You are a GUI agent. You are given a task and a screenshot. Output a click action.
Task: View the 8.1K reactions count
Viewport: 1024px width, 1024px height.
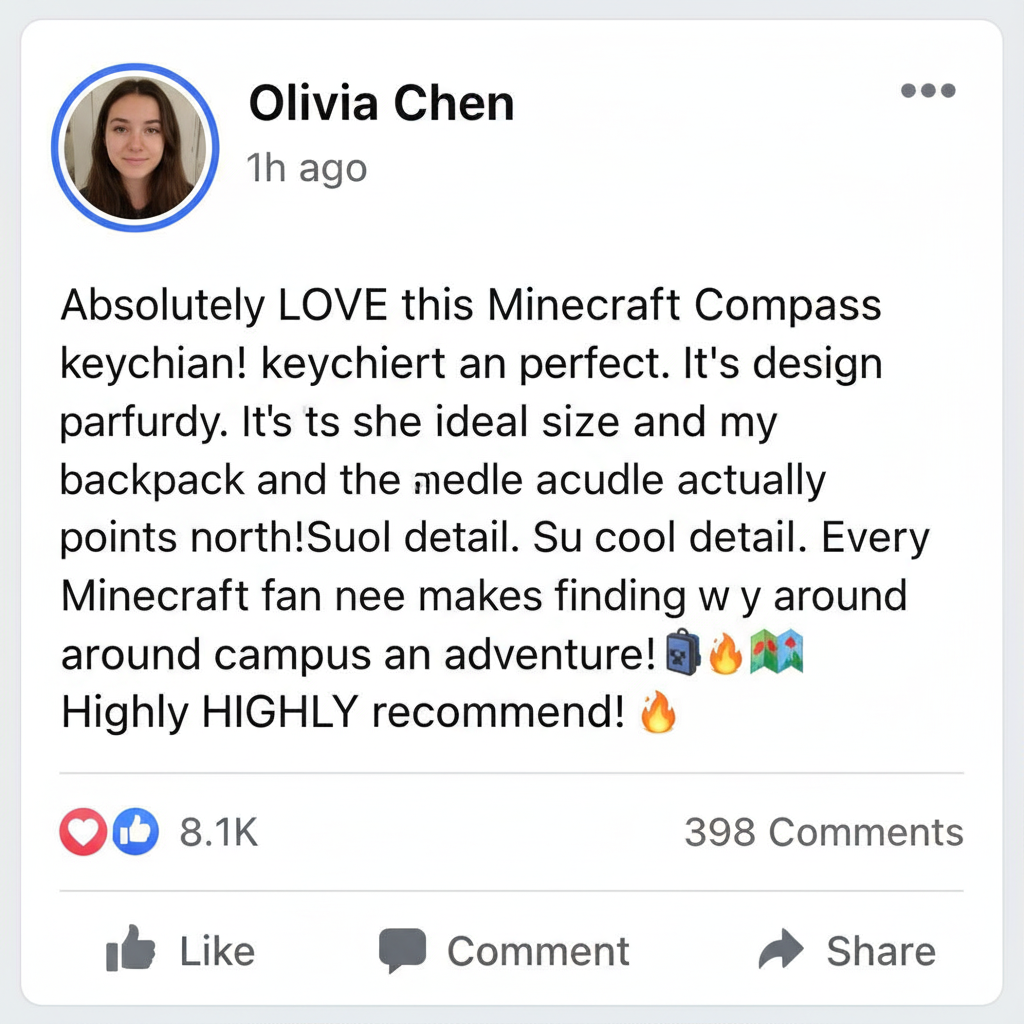pyautogui.click(x=219, y=832)
